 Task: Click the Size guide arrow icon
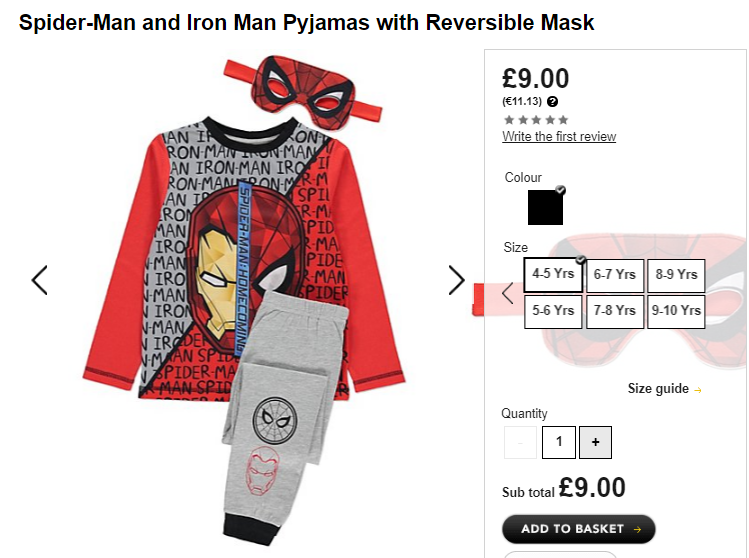coord(698,390)
